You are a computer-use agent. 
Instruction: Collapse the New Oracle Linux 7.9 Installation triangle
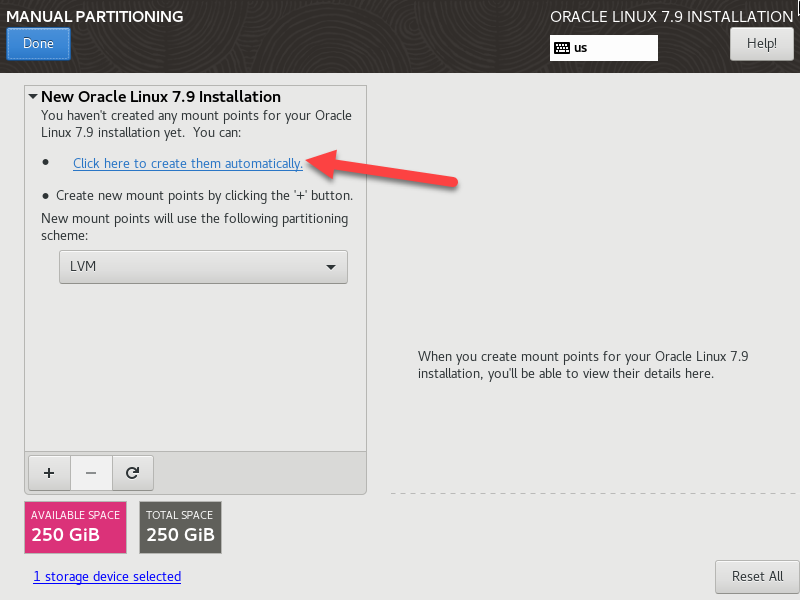click(x=33, y=97)
